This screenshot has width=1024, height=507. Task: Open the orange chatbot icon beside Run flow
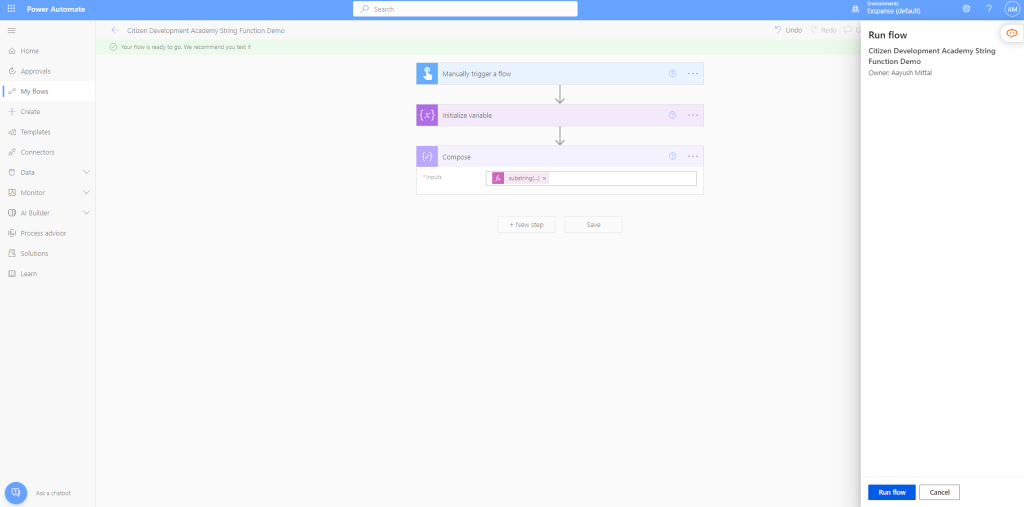coord(1012,33)
